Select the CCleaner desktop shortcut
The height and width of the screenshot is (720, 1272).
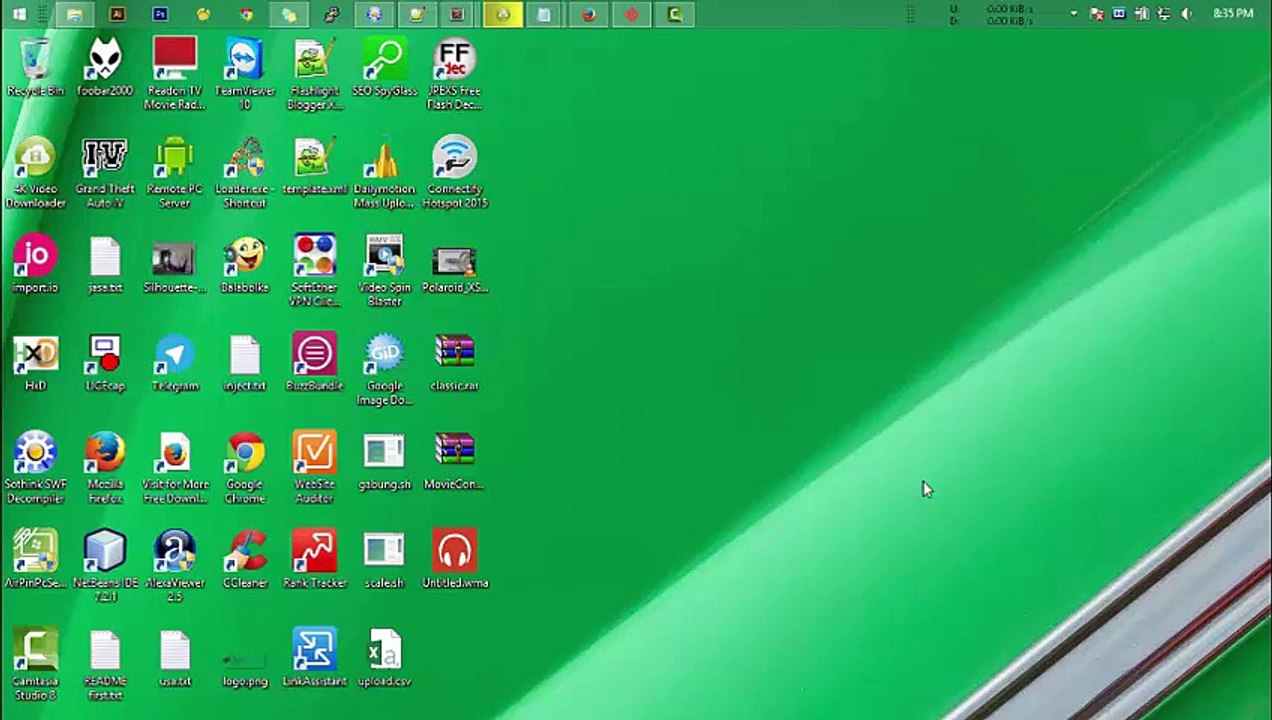[x=245, y=559]
